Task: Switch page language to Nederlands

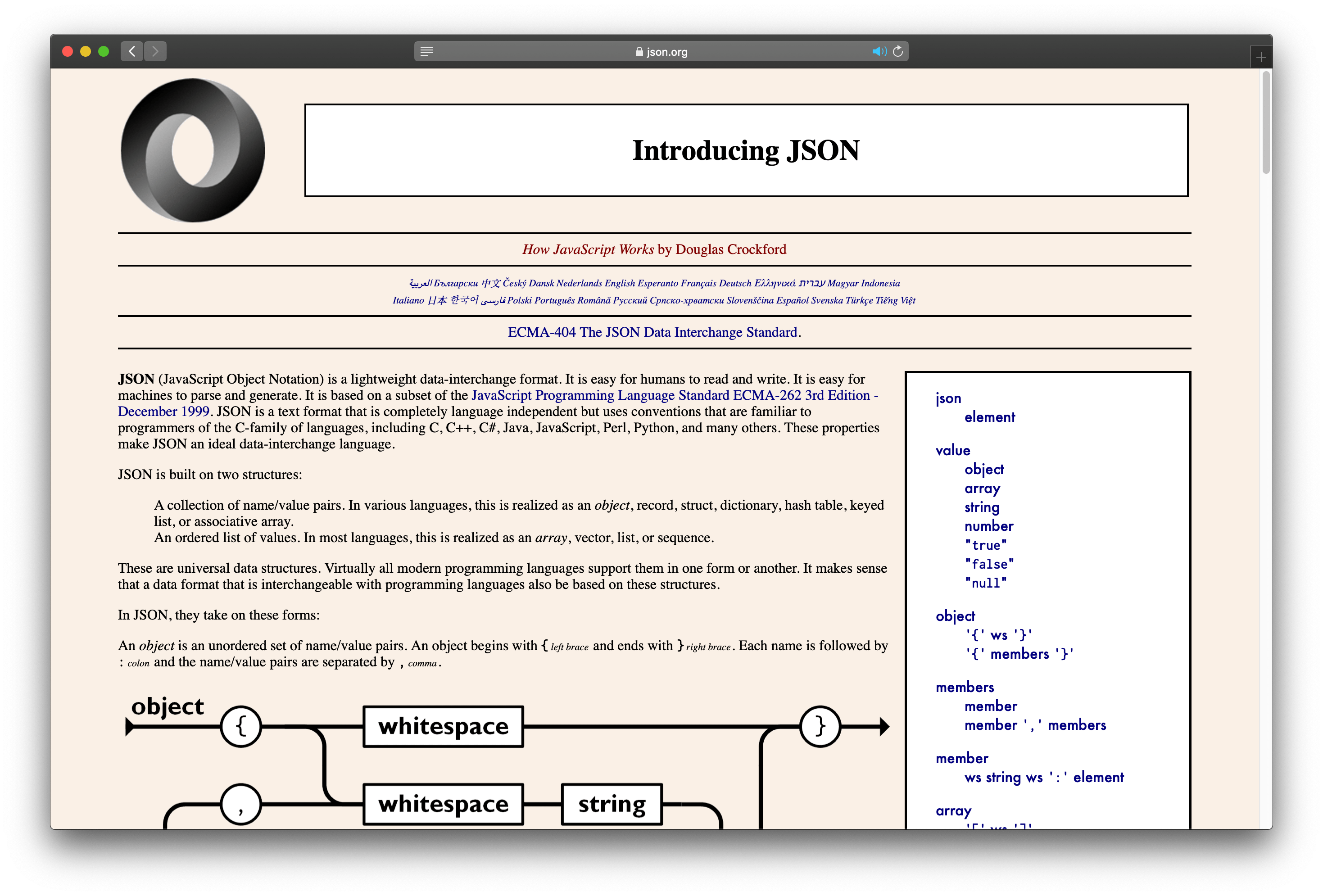Action: tap(579, 284)
